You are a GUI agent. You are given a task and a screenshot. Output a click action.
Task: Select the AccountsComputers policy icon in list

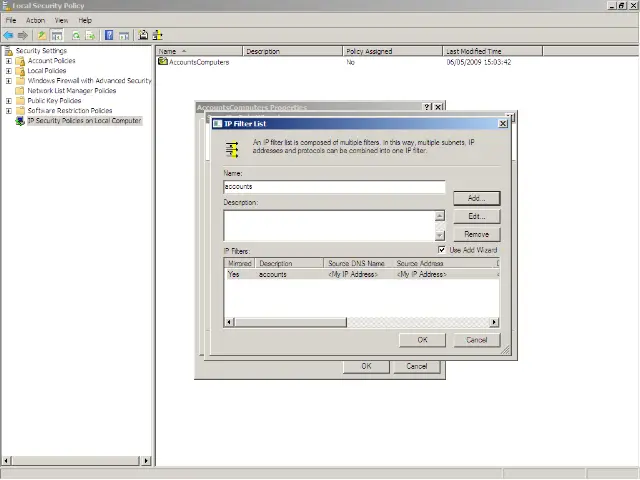tap(163, 62)
